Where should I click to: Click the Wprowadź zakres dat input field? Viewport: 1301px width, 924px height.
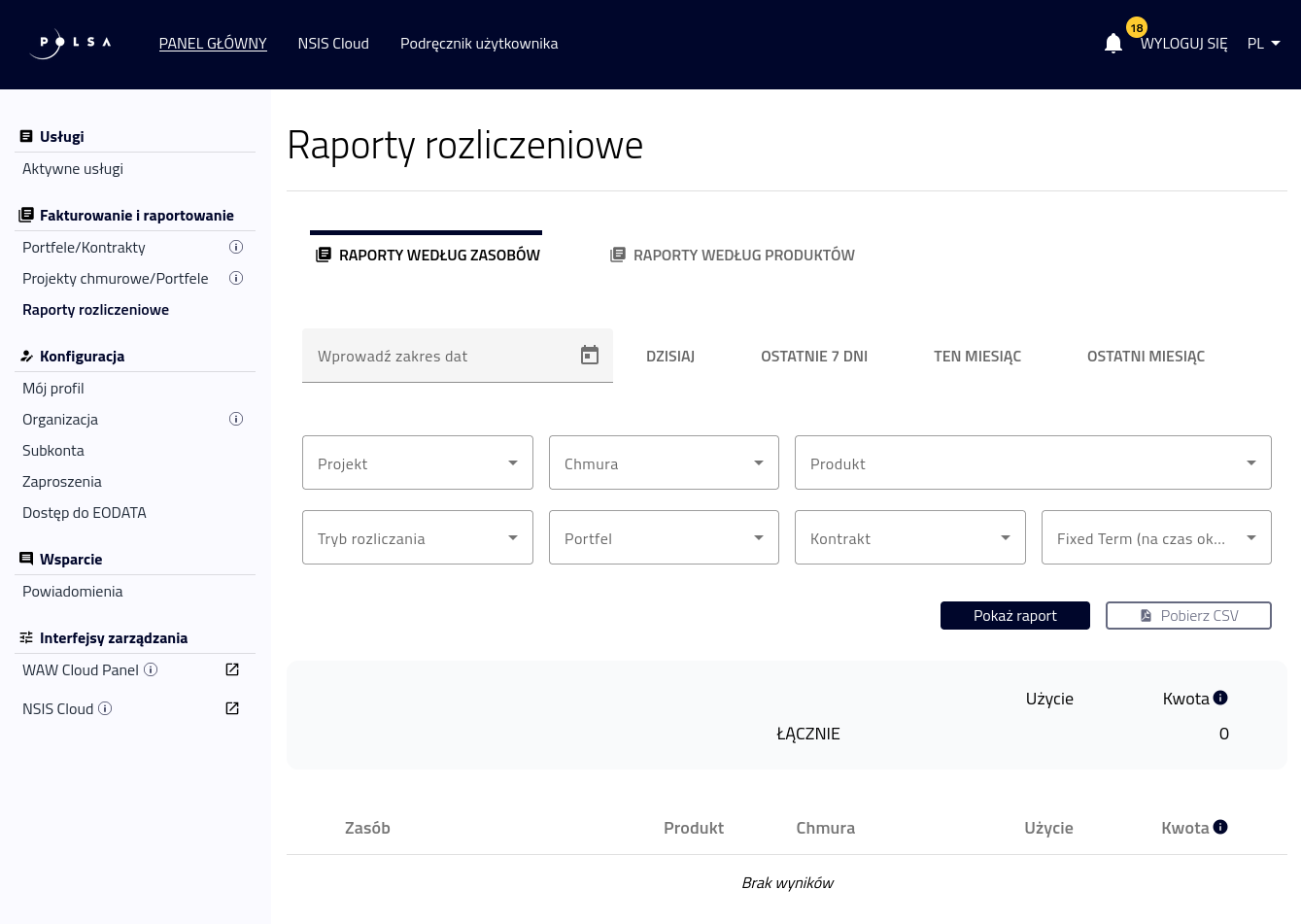[437, 356]
